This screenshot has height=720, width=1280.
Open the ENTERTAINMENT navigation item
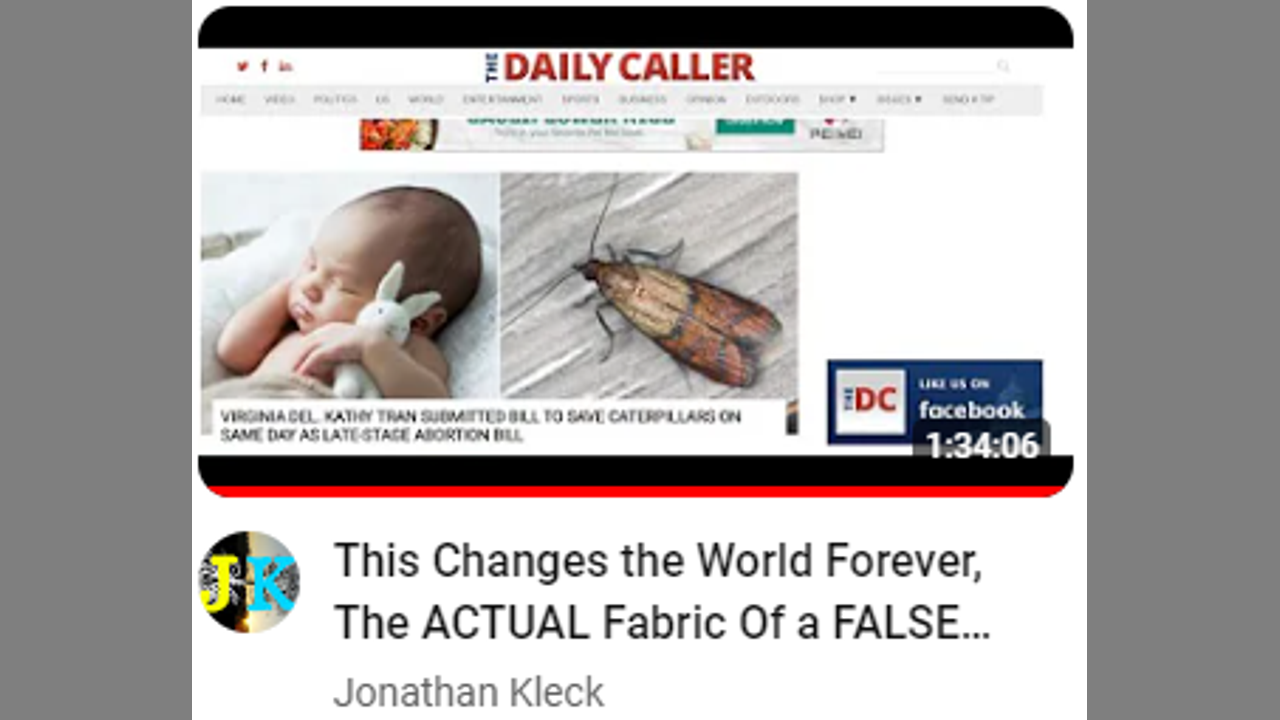pos(503,100)
